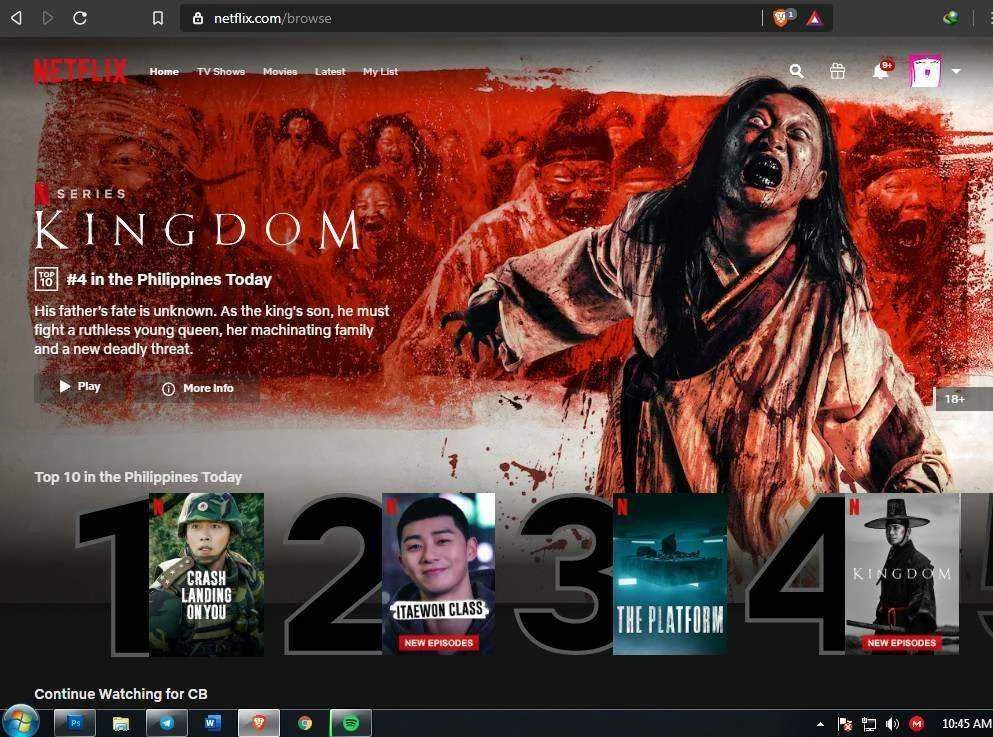Reload the Netflix page
Image resolution: width=993 pixels, height=737 pixels.
pos(80,18)
